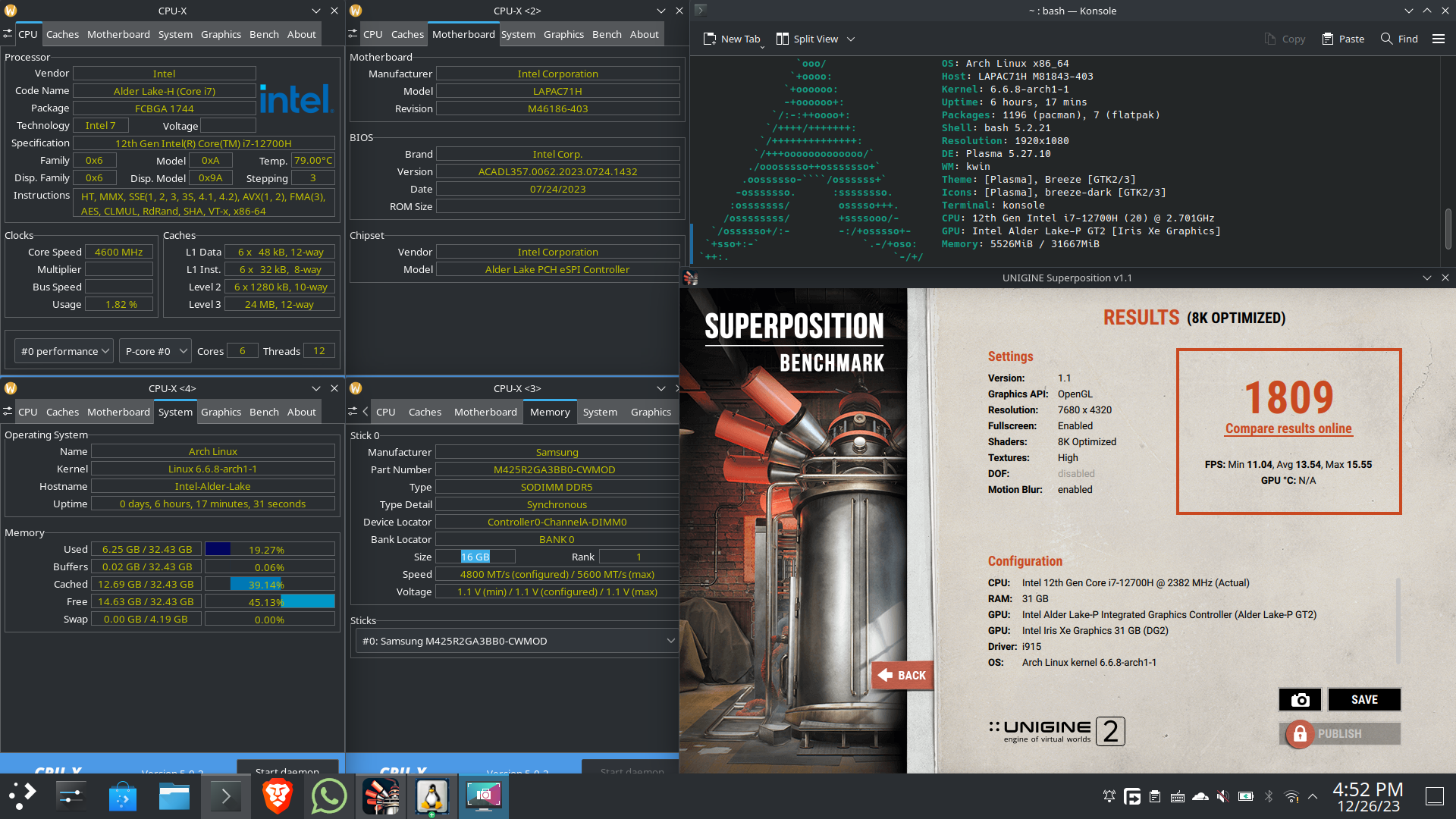This screenshot has width=1456, height=819.
Task: Toggle Show Desktop at the taskbar edge
Action: (1434, 796)
